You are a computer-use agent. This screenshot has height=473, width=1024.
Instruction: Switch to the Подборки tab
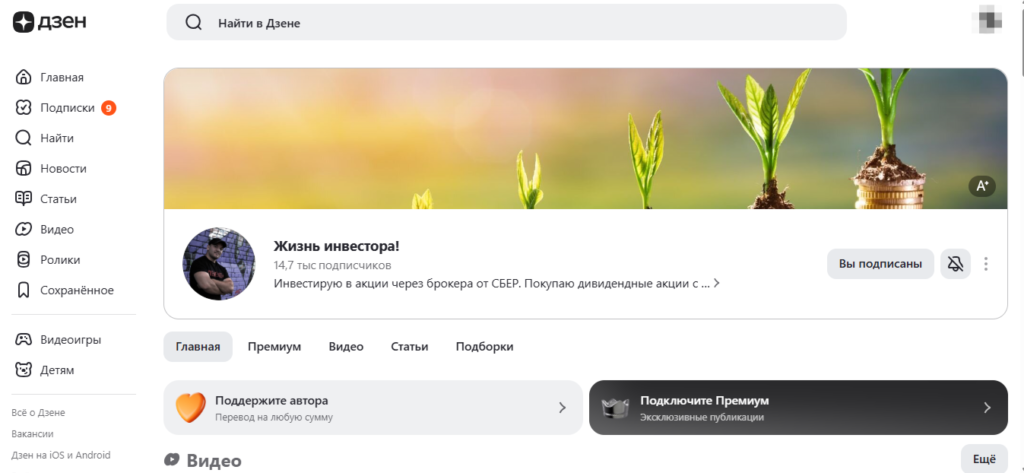485,346
